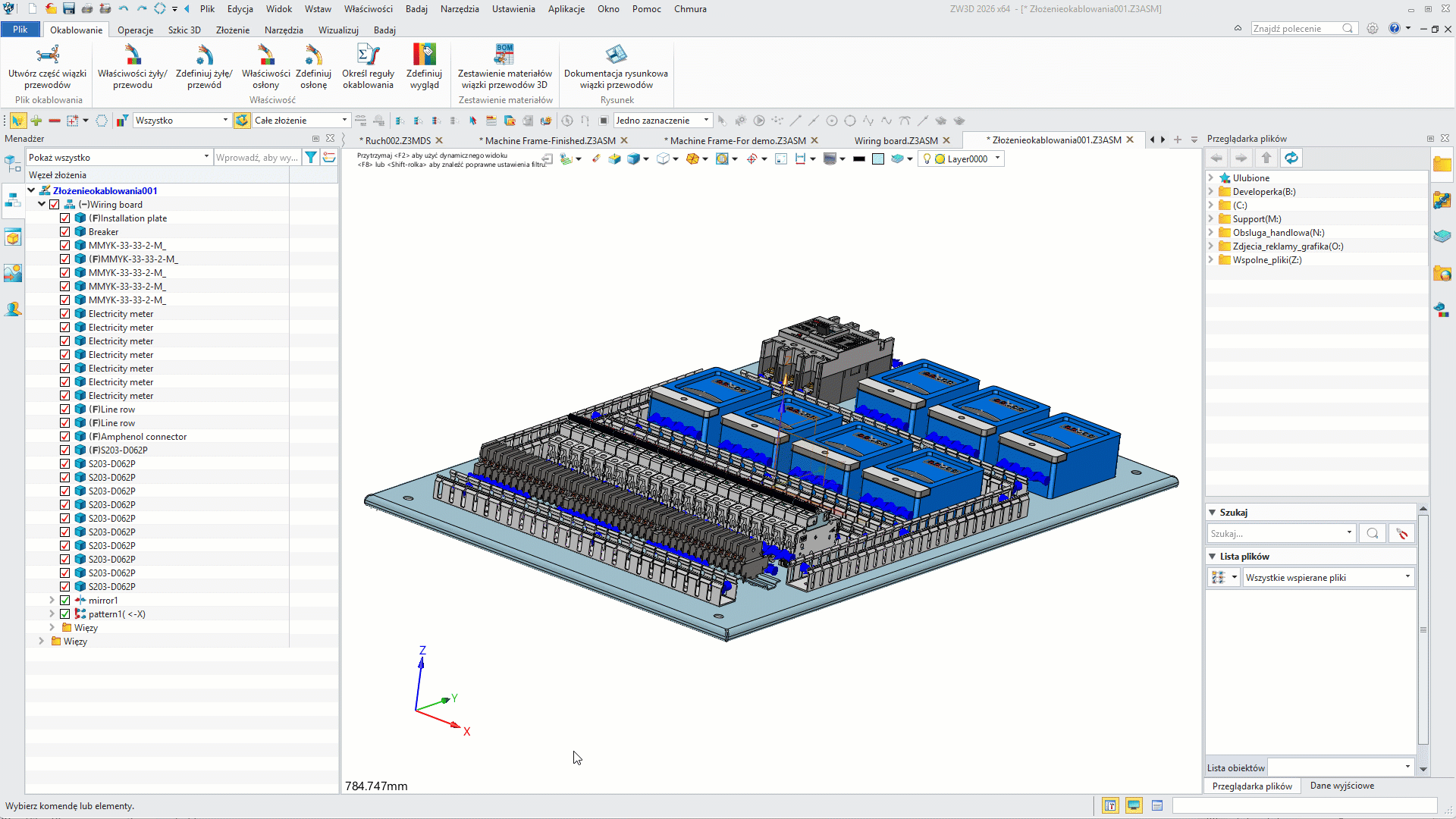Image resolution: width=1456 pixels, height=819 pixels.
Task: Click the up folder arrow in file browser
Action: (x=1266, y=158)
